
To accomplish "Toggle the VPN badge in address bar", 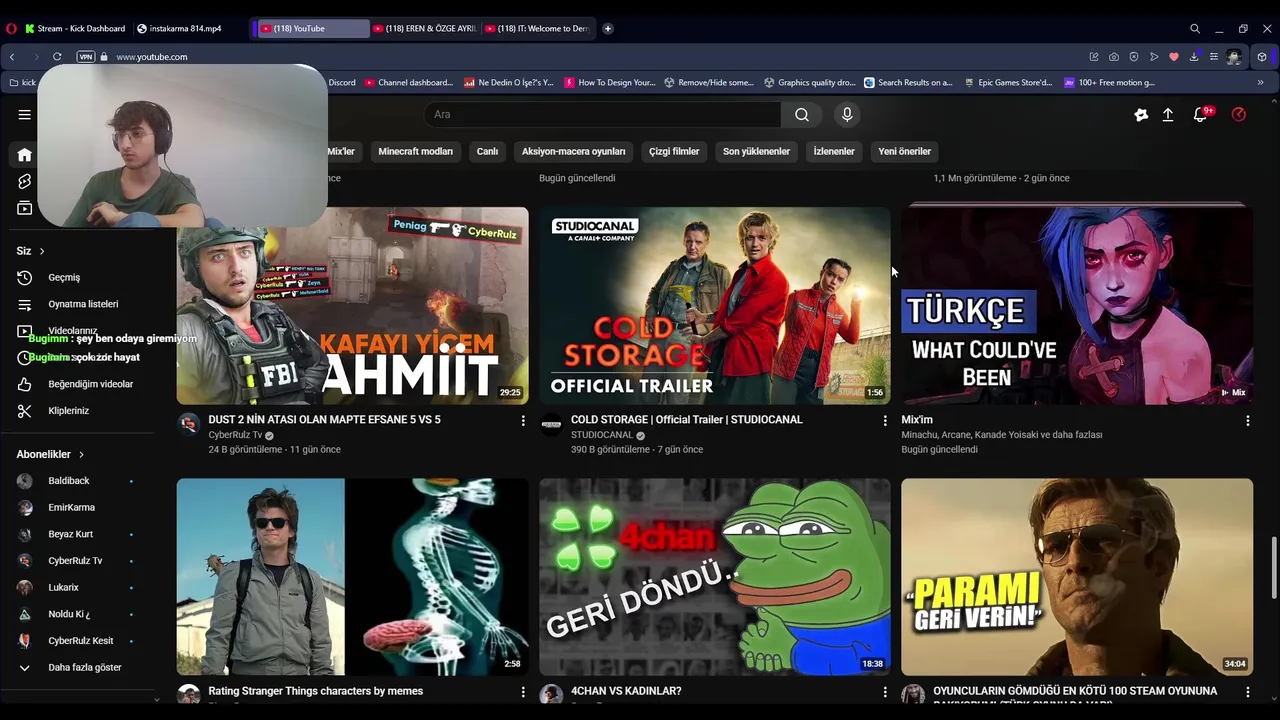I will point(86,57).
